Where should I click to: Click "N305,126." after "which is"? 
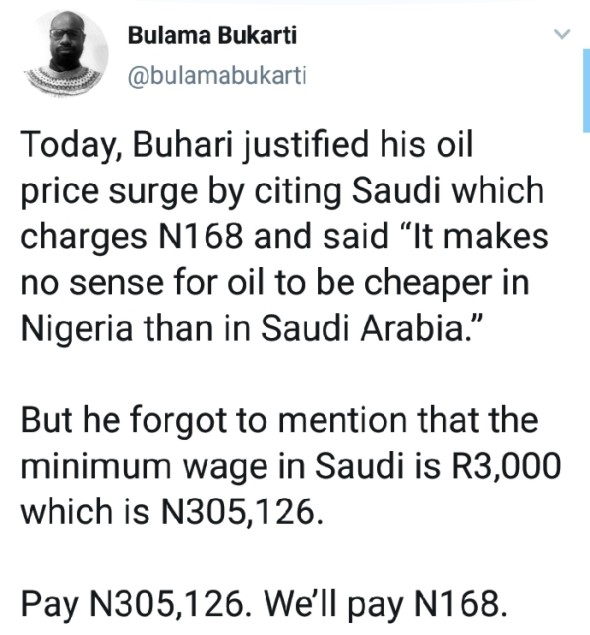pyautogui.click(x=243, y=511)
